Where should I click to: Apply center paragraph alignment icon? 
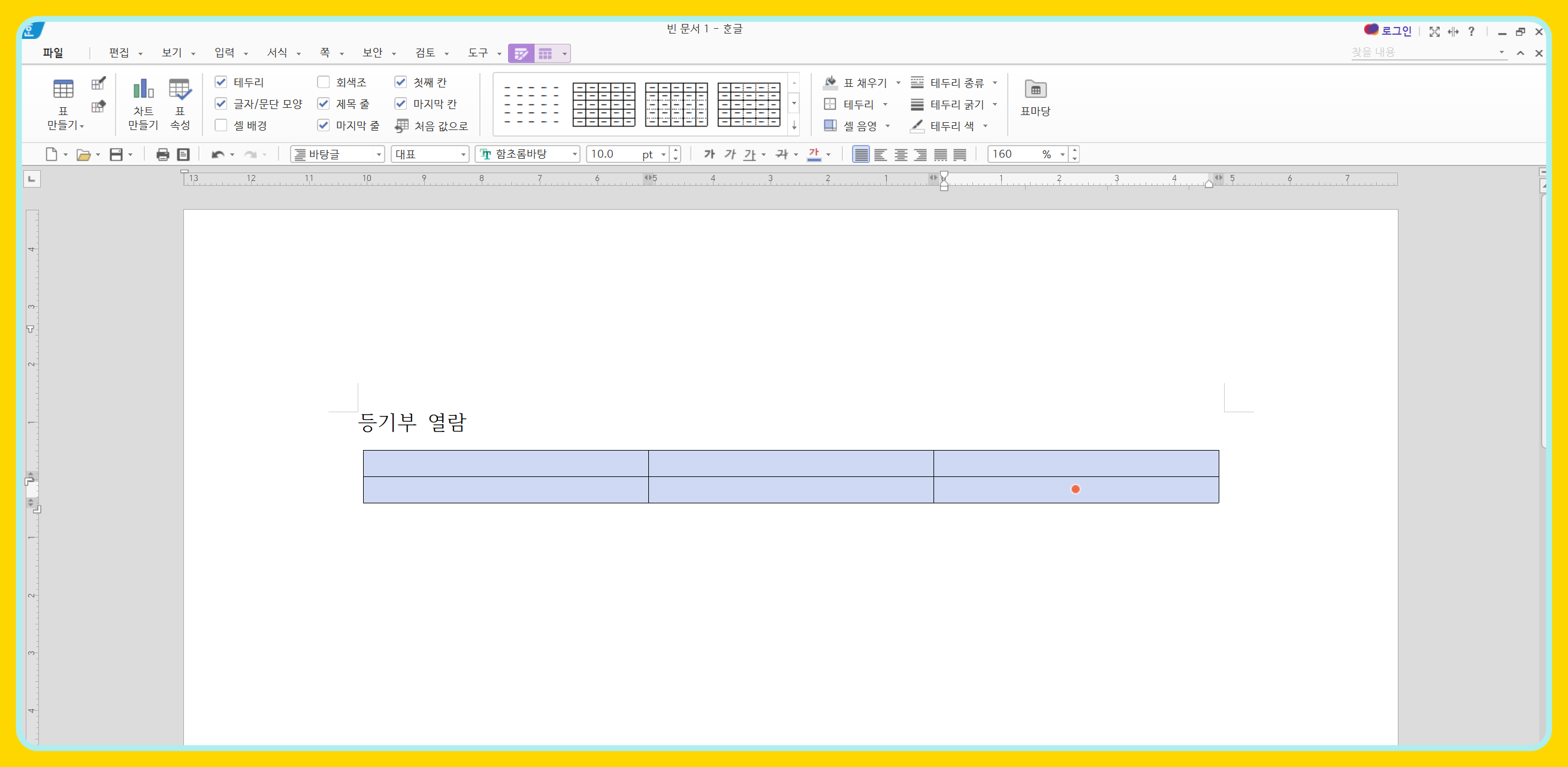coord(901,155)
